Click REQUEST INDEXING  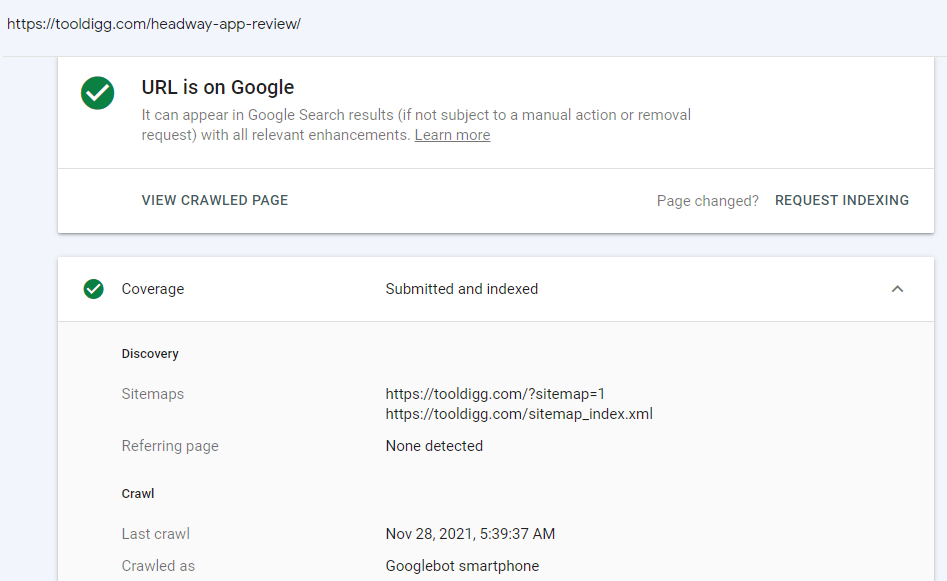click(842, 201)
